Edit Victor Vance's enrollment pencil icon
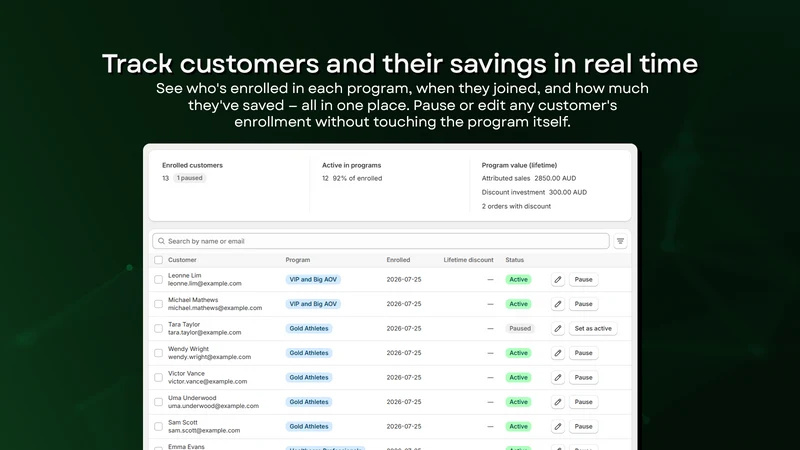800x450 pixels. (x=558, y=378)
